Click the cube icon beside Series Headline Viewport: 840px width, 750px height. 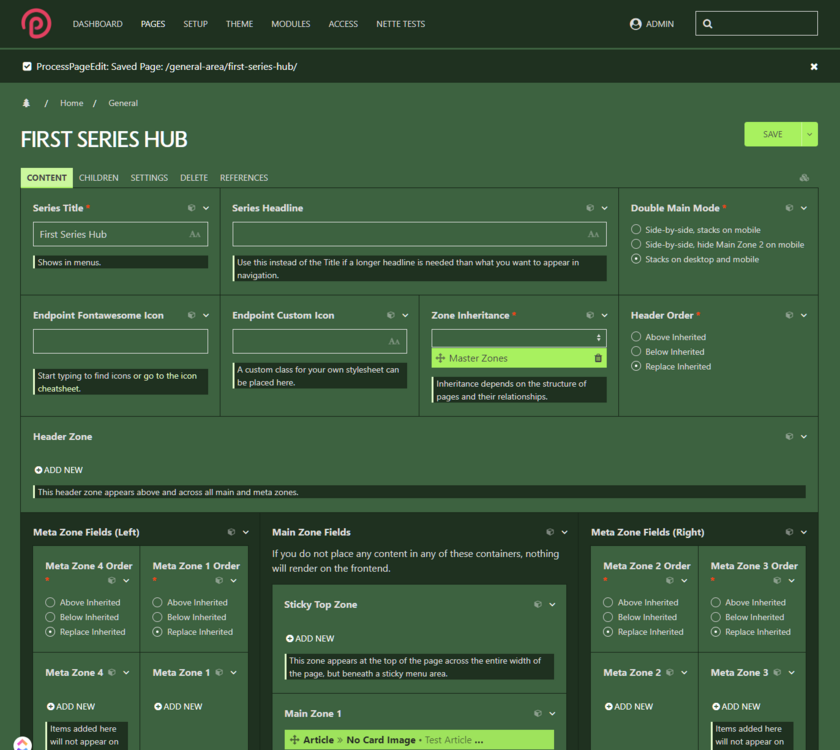[x=590, y=208]
